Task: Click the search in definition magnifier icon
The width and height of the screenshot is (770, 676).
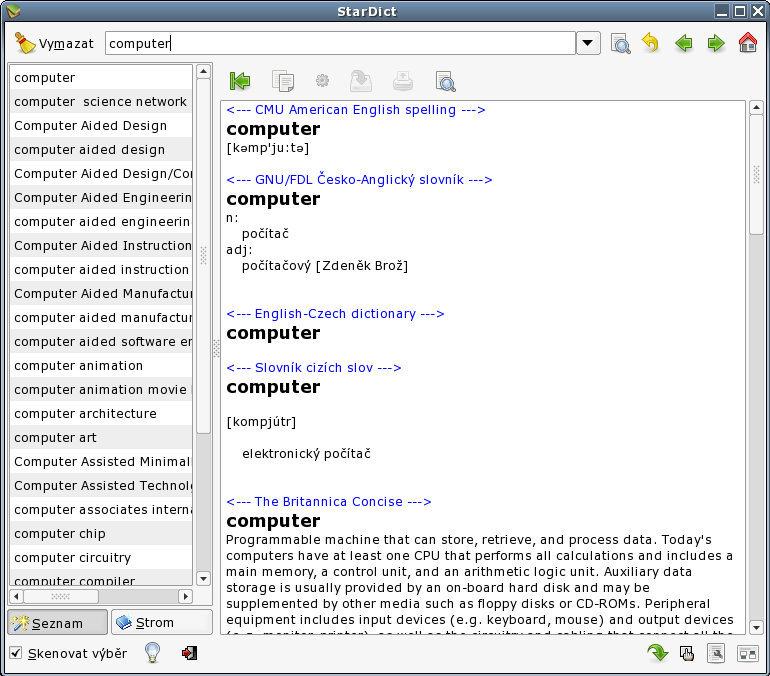Action: (445, 81)
